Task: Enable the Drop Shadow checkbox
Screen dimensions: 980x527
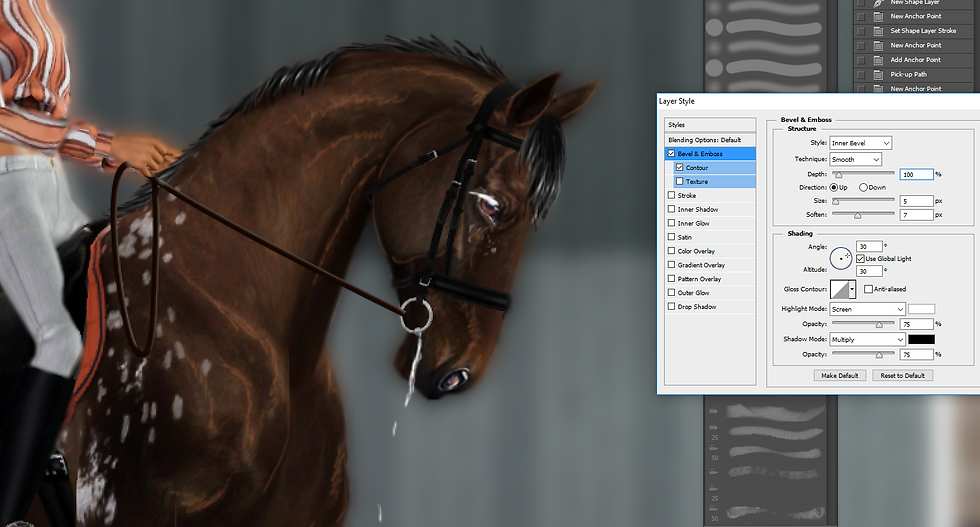Action: 671,306
